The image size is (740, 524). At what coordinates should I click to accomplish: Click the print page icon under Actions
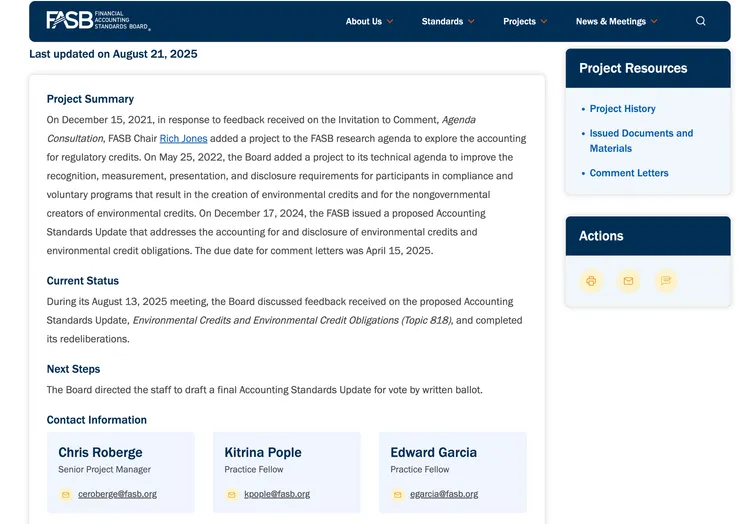click(x=591, y=281)
